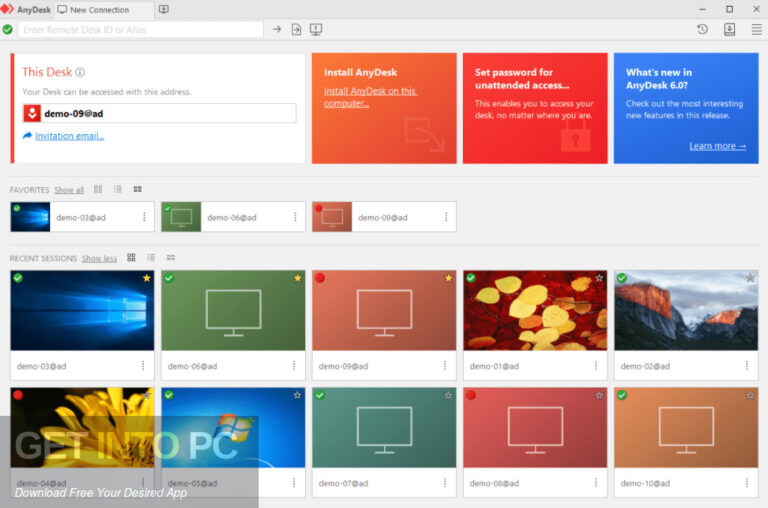Image resolution: width=768 pixels, height=508 pixels.
Task: Switch Favorites to large tile view
Action: pos(98,189)
